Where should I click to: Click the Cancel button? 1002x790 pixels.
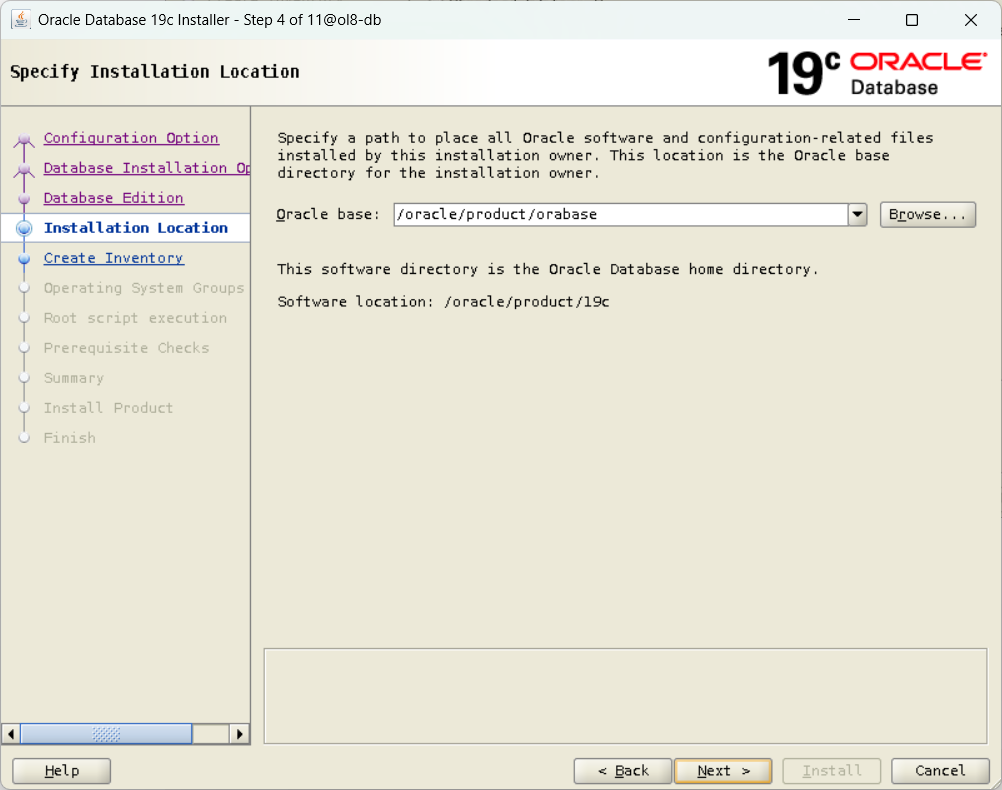940,771
